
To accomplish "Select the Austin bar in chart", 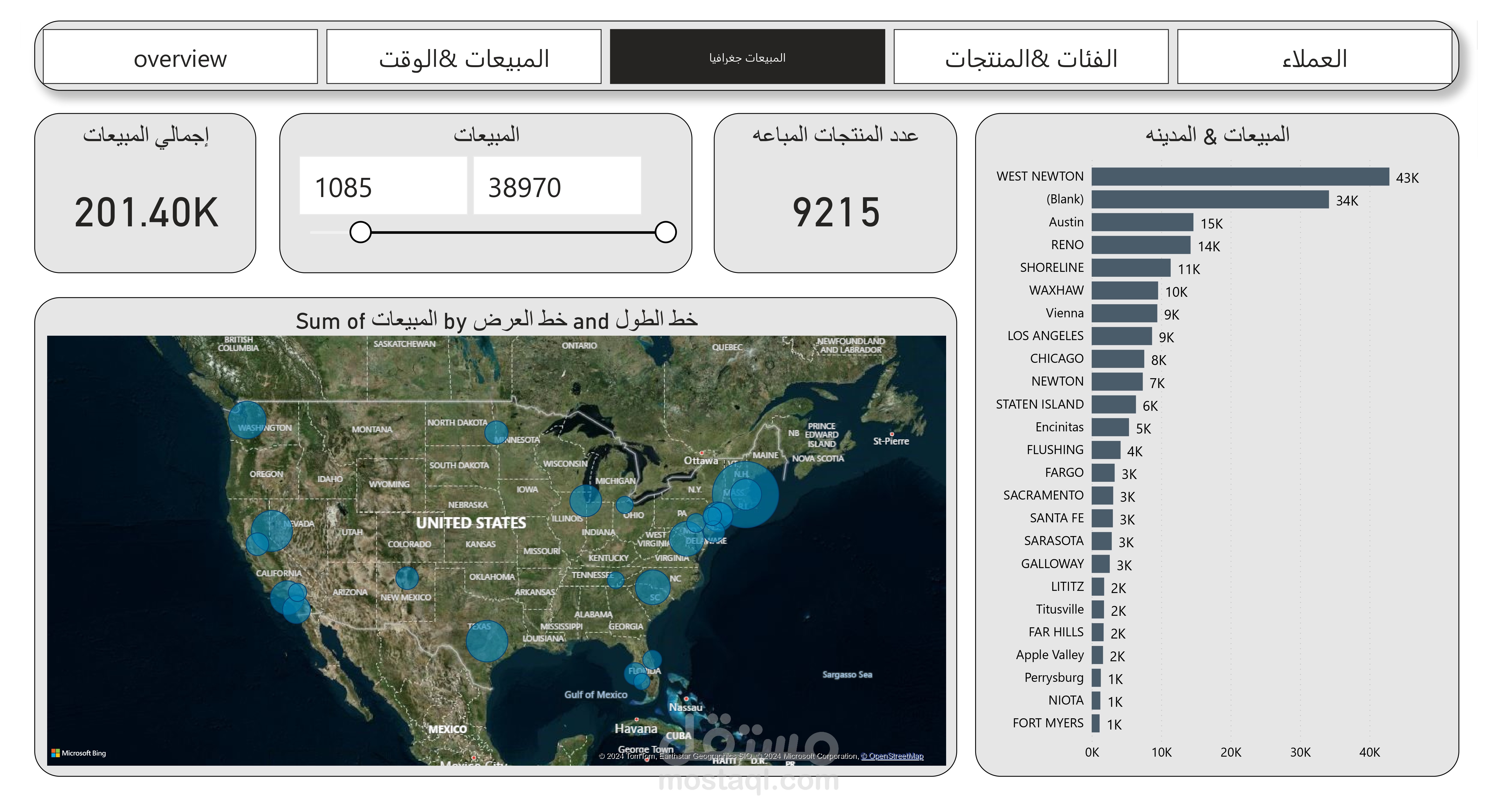I will 1142,222.
